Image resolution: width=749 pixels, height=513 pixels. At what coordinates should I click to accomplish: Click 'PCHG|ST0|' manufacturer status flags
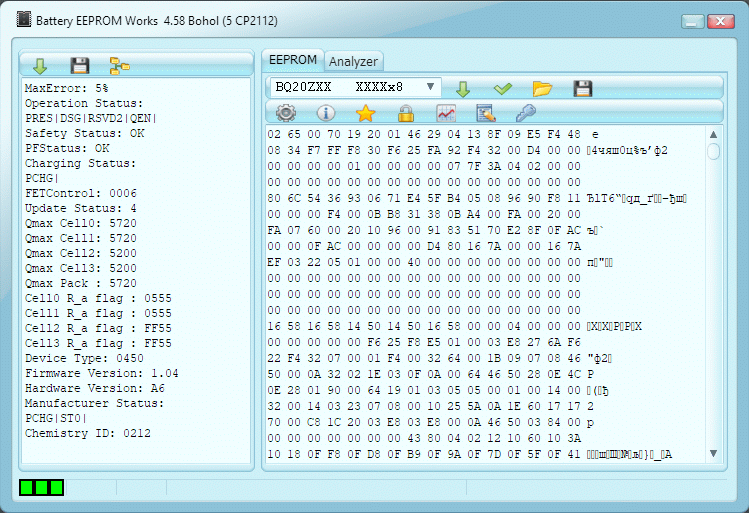tap(56, 418)
